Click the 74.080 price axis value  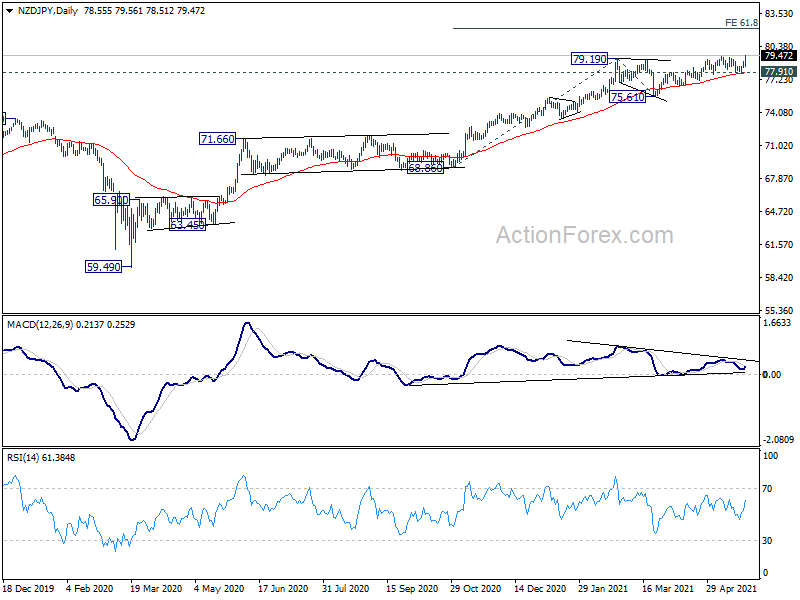779,113
